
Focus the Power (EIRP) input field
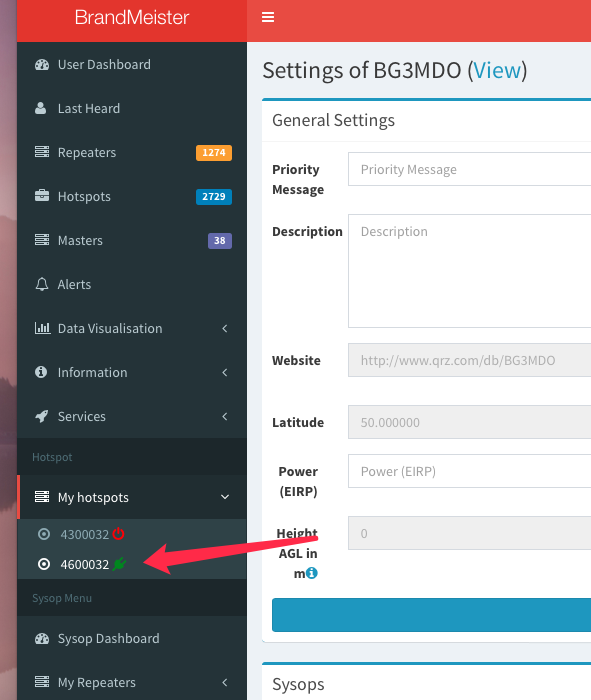(x=470, y=471)
